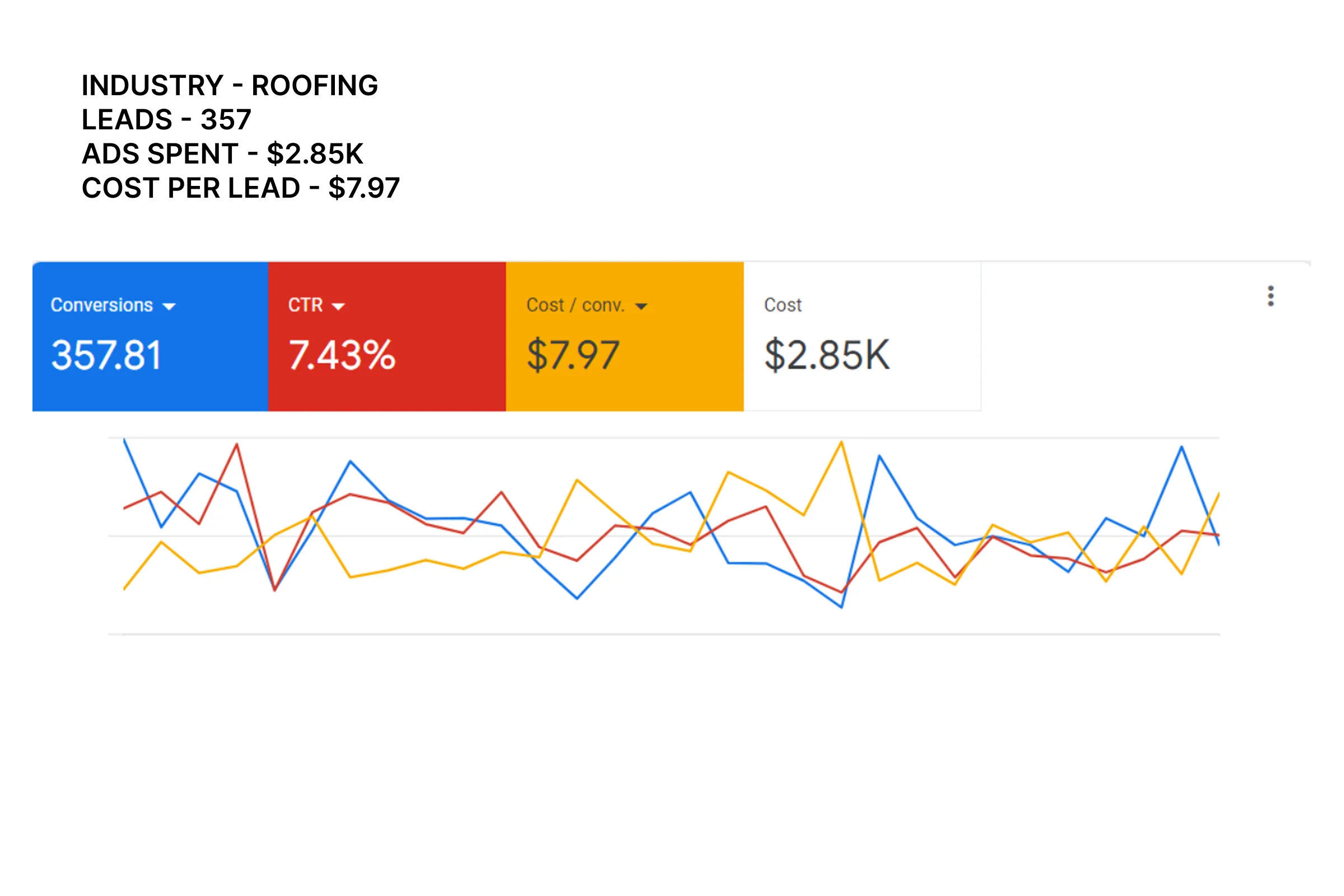Select the CTR label on red card

coord(305,305)
